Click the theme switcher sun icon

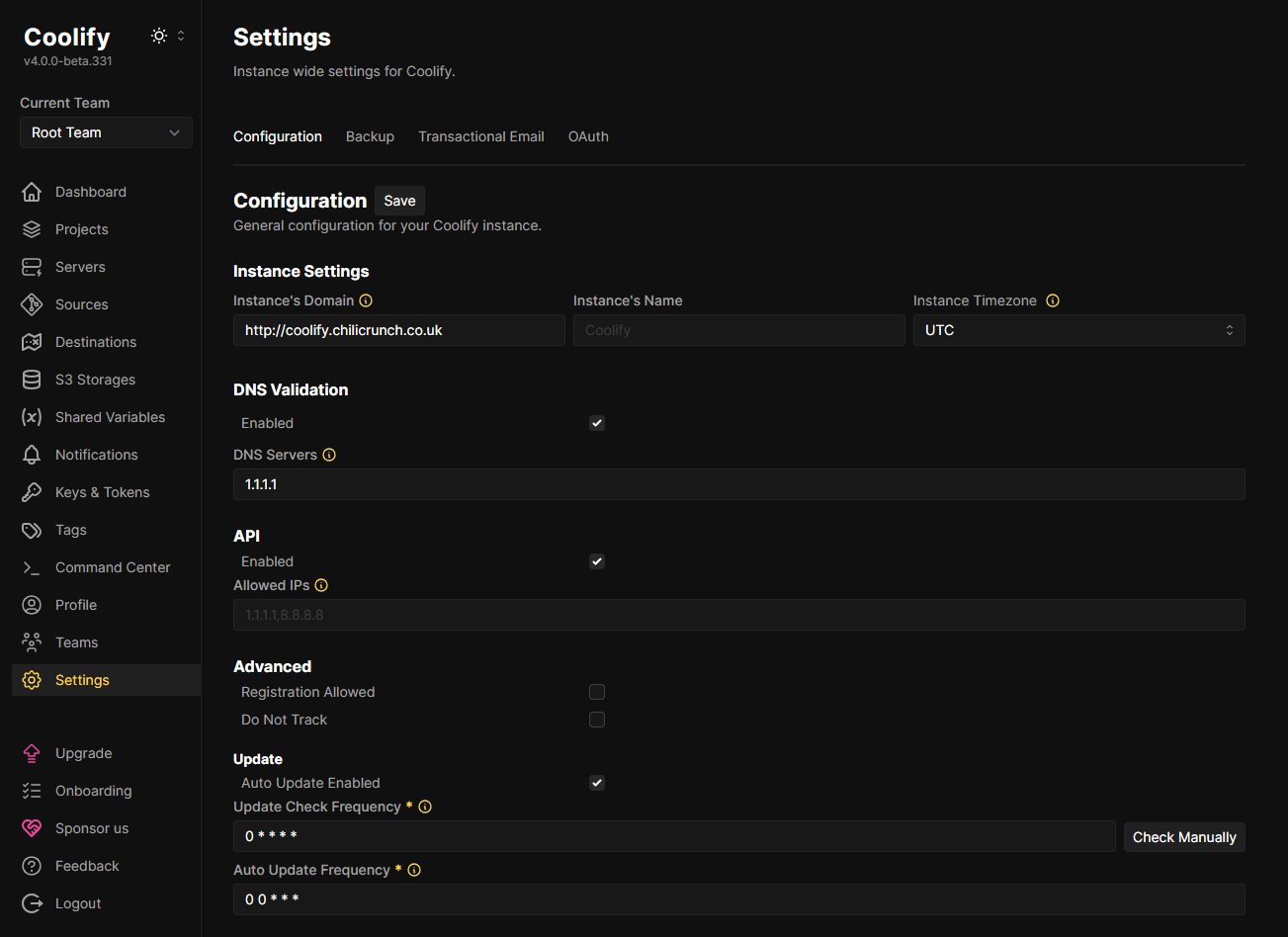(x=158, y=36)
